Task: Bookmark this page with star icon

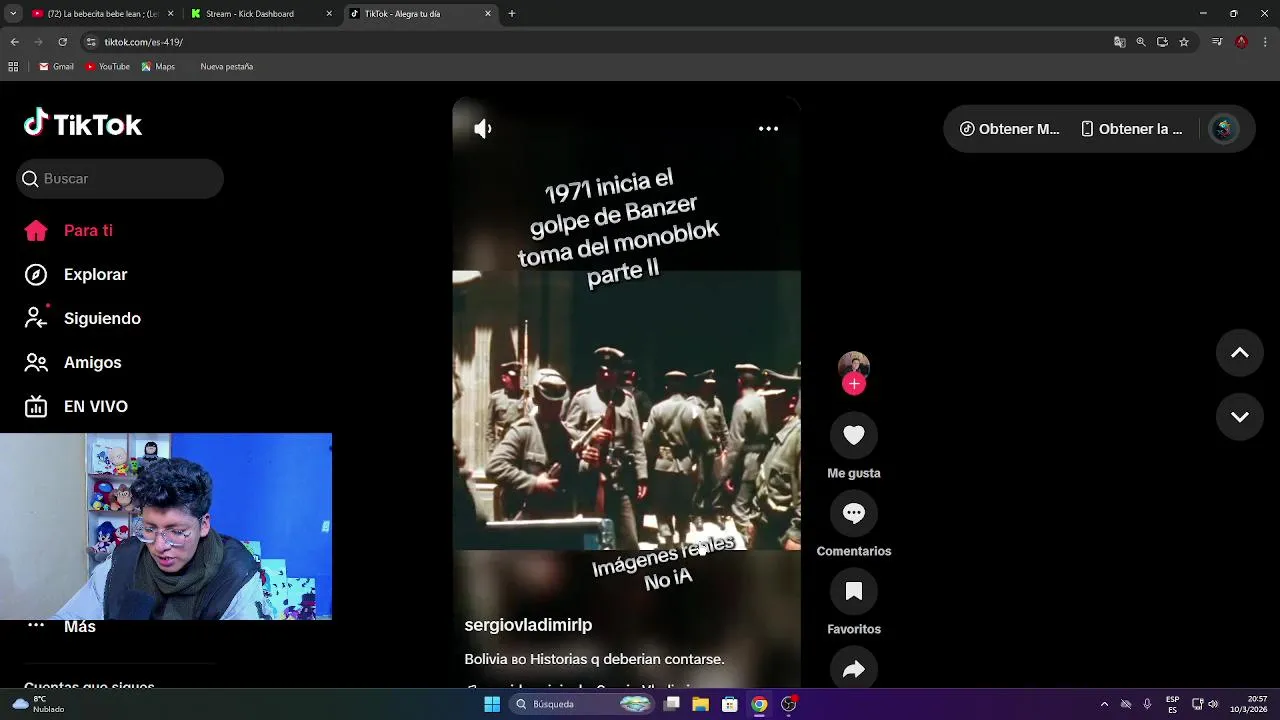Action: pyautogui.click(x=1184, y=42)
